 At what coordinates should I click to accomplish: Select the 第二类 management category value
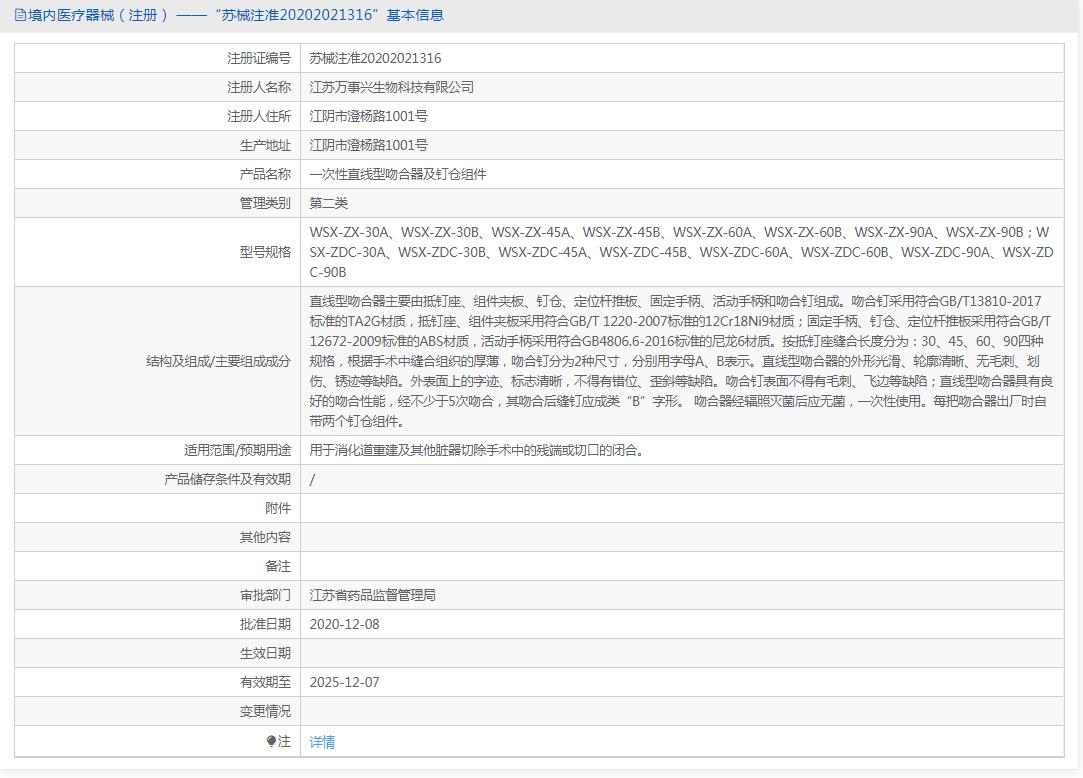click(329, 204)
